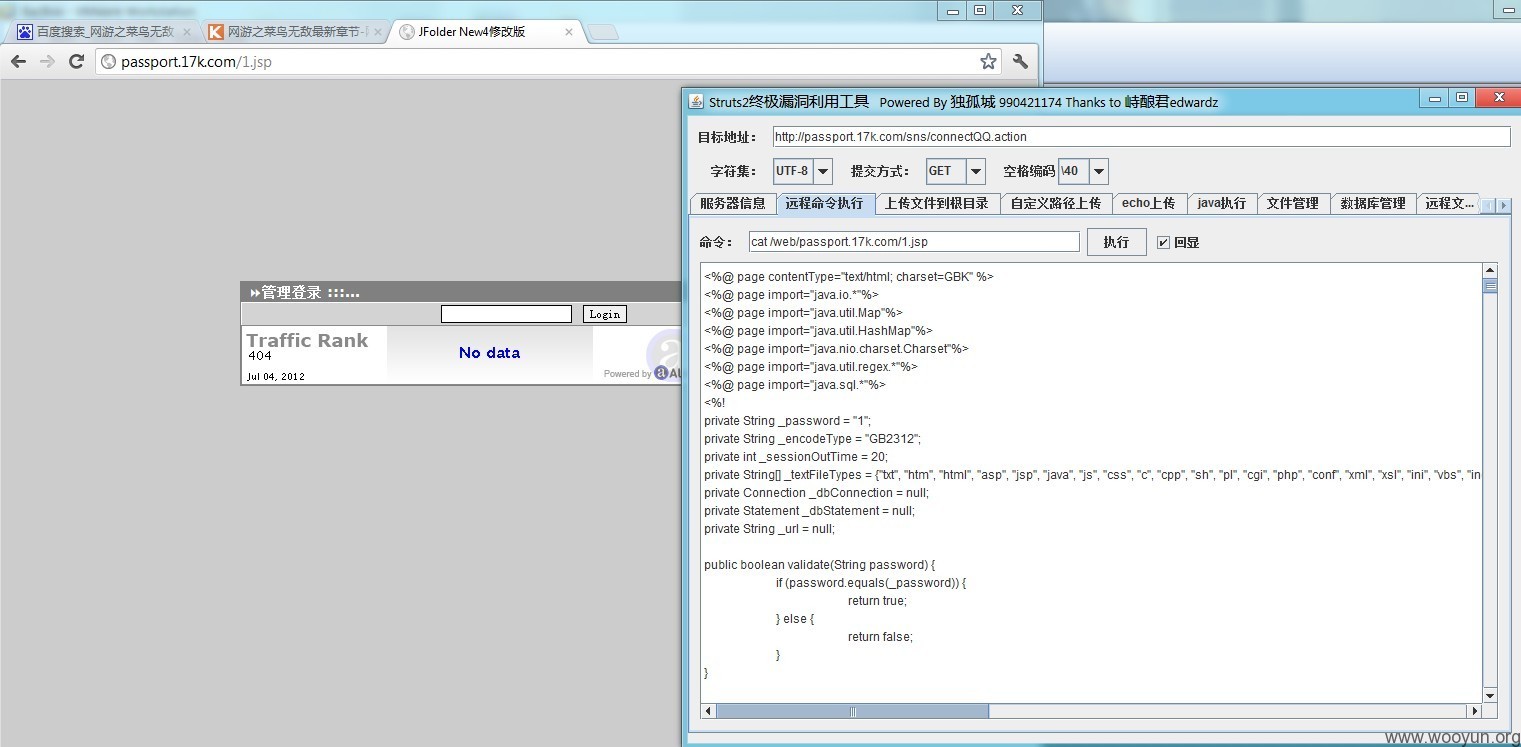Close the 网游之菜鸟无敌最新章节 tab

point(377,32)
